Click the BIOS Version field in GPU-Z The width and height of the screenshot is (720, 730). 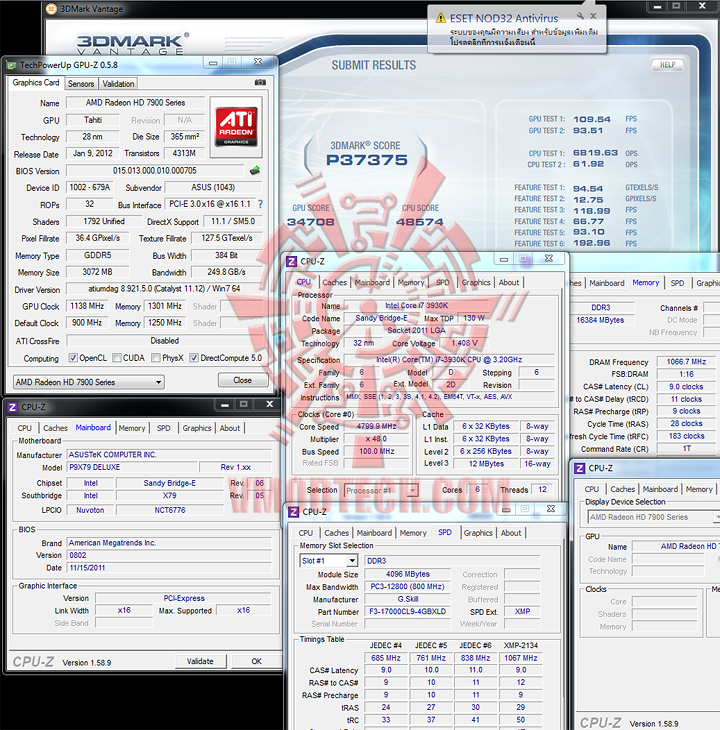pos(155,170)
